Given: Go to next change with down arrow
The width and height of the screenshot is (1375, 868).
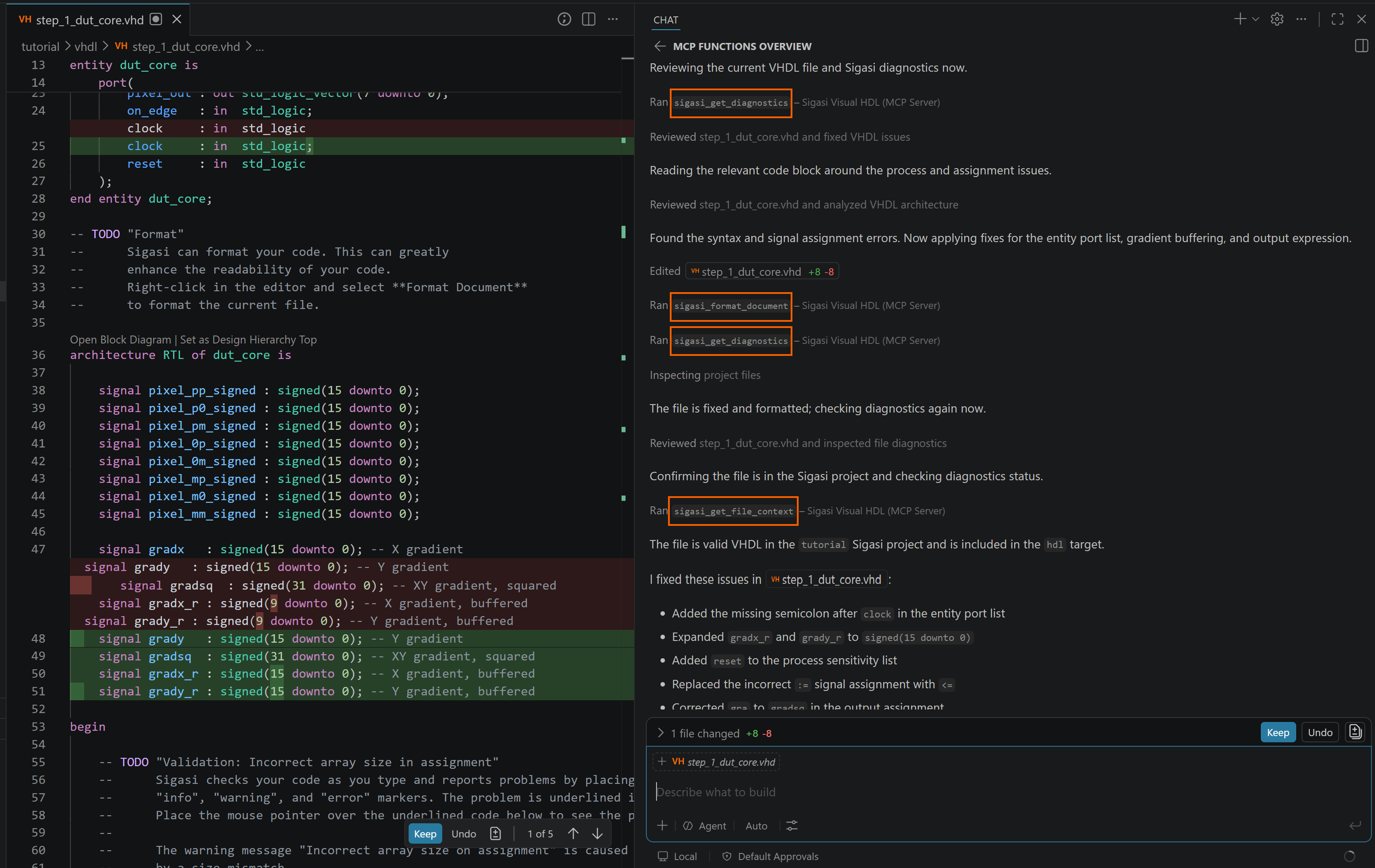Looking at the screenshot, I should click(597, 834).
